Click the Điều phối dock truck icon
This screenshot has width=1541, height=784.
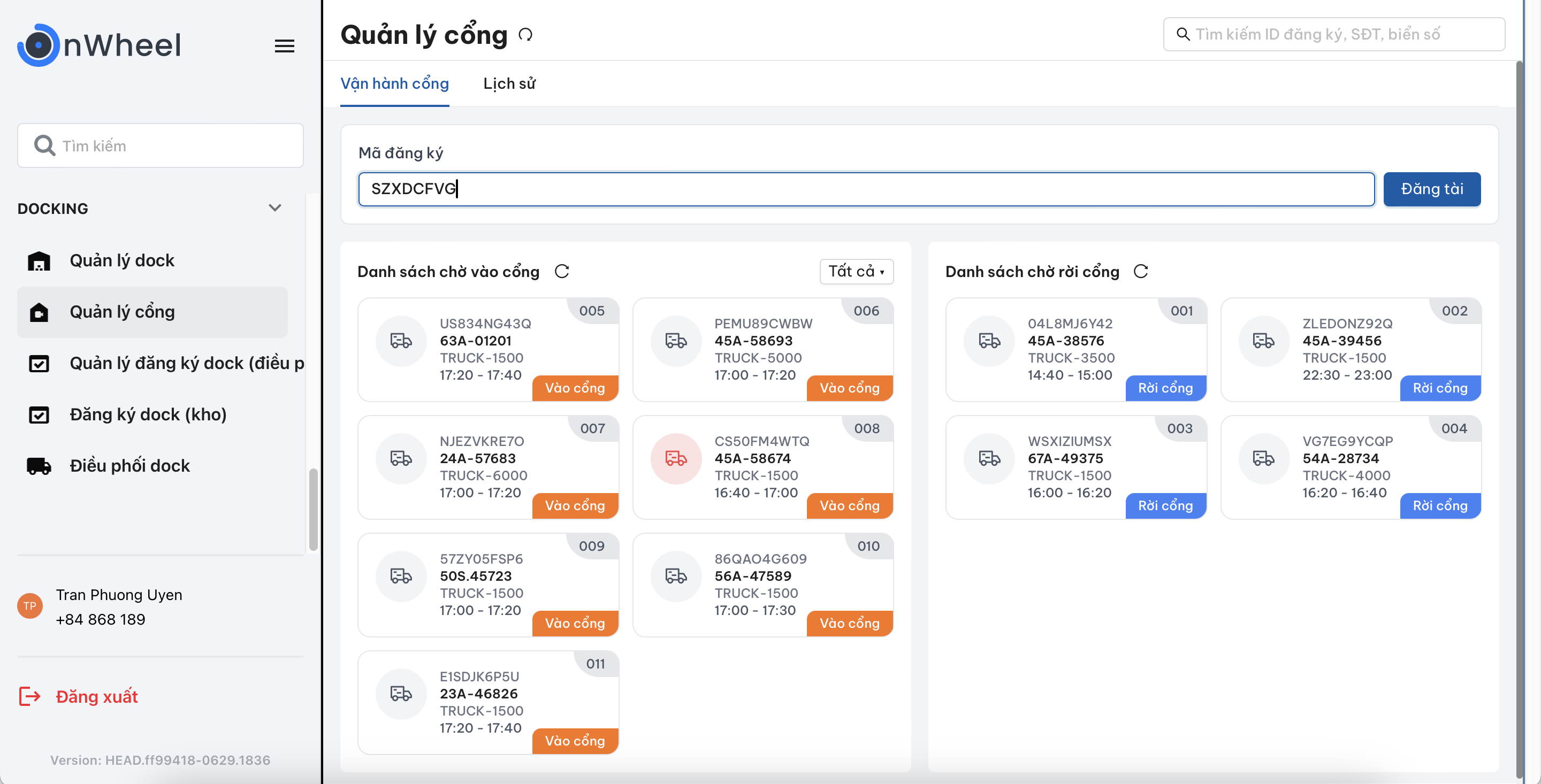tap(39, 466)
